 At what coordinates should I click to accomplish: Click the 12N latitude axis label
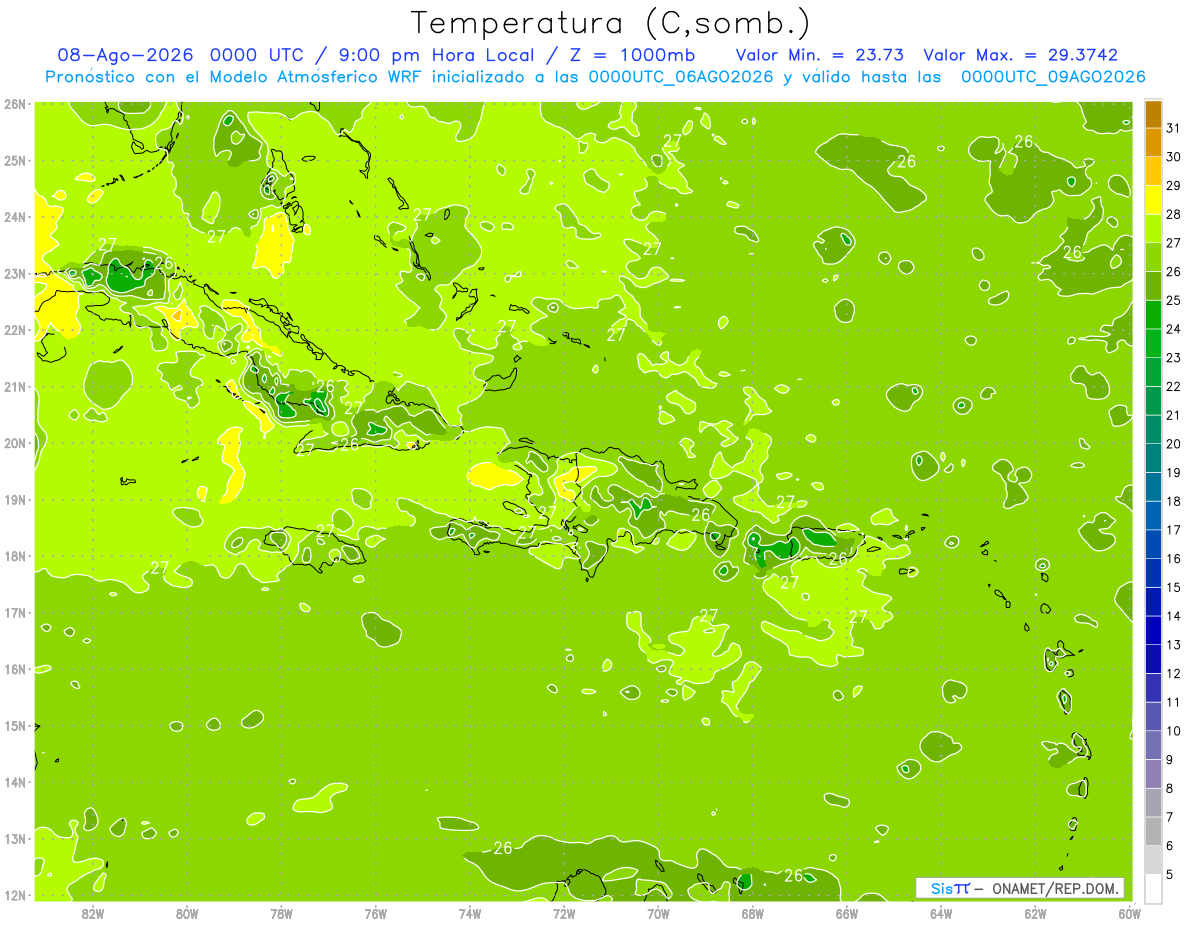tap(15, 895)
